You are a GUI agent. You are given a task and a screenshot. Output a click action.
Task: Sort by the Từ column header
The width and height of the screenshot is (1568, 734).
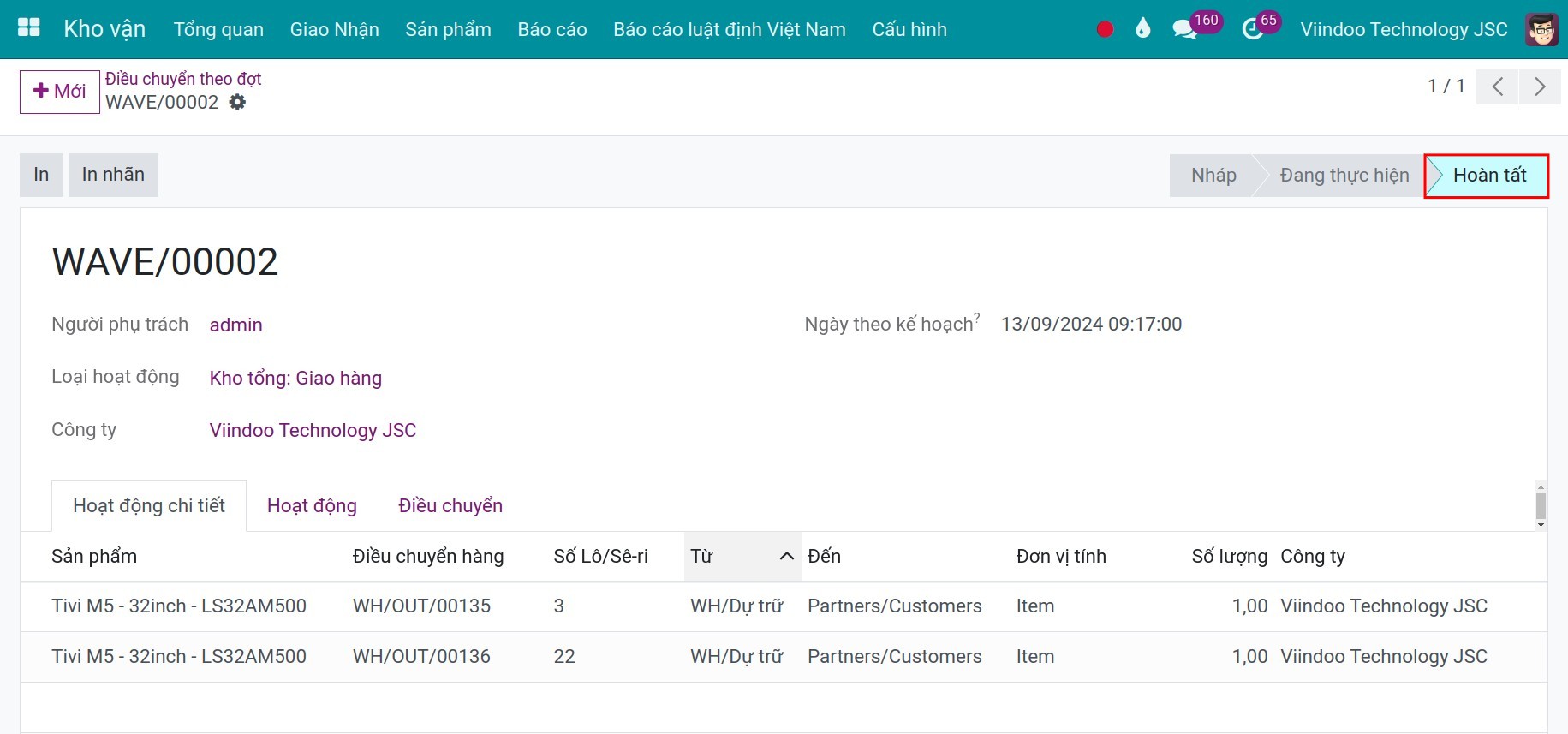pyautogui.click(x=742, y=557)
